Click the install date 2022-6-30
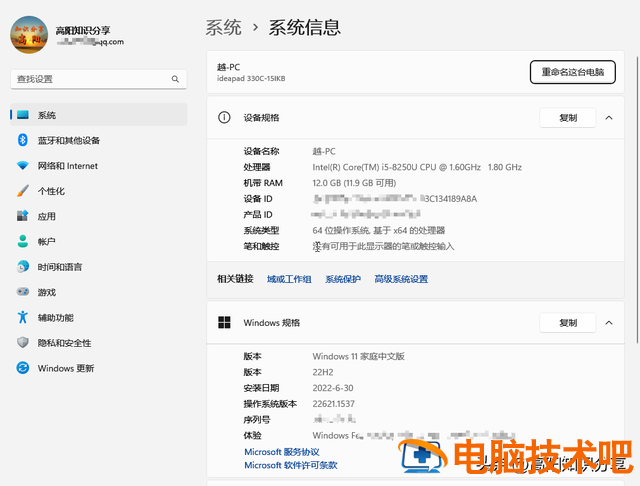This screenshot has height=486, width=640. click(x=333, y=388)
